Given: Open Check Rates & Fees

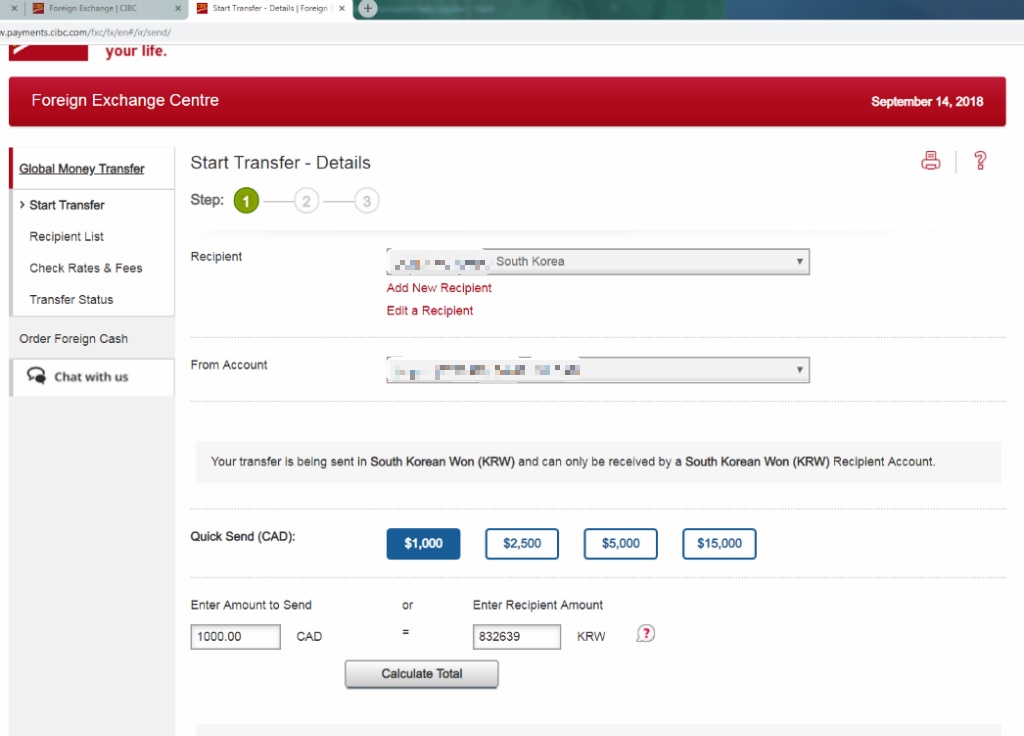Looking at the screenshot, I should [x=86, y=268].
